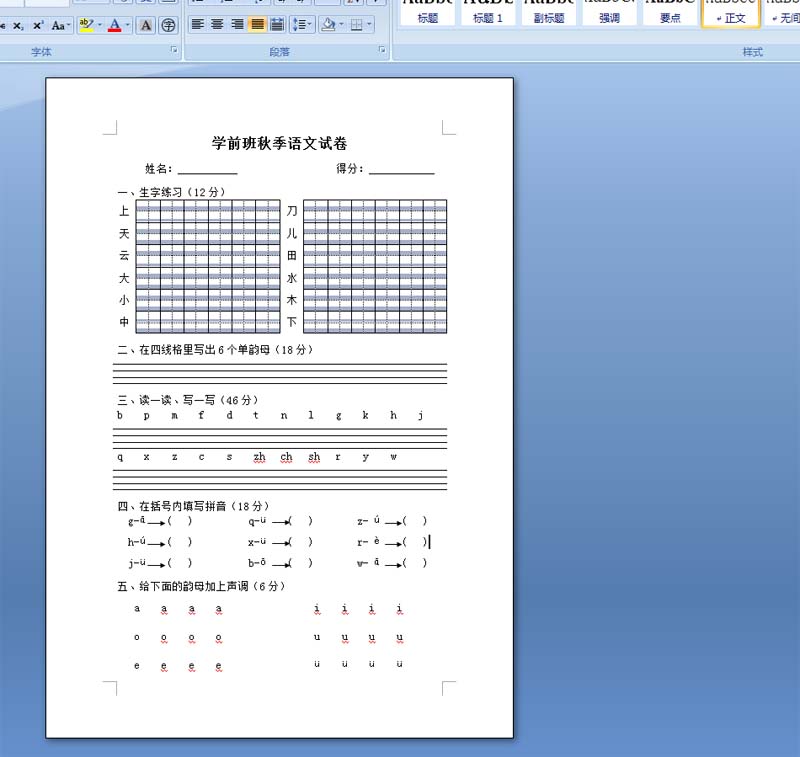Click the character 水 in the document
The image size is (800, 757).
pyautogui.click(x=292, y=278)
